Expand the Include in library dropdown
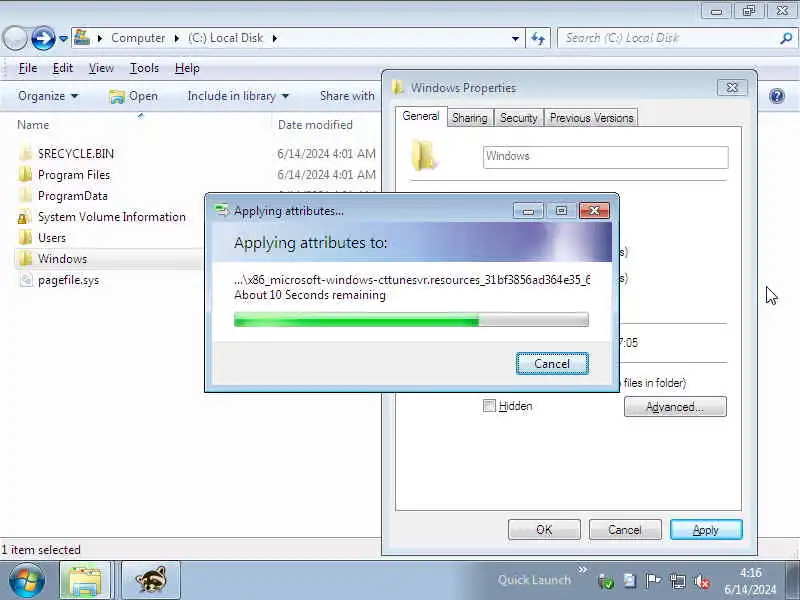The image size is (800, 600). tap(238, 96)
